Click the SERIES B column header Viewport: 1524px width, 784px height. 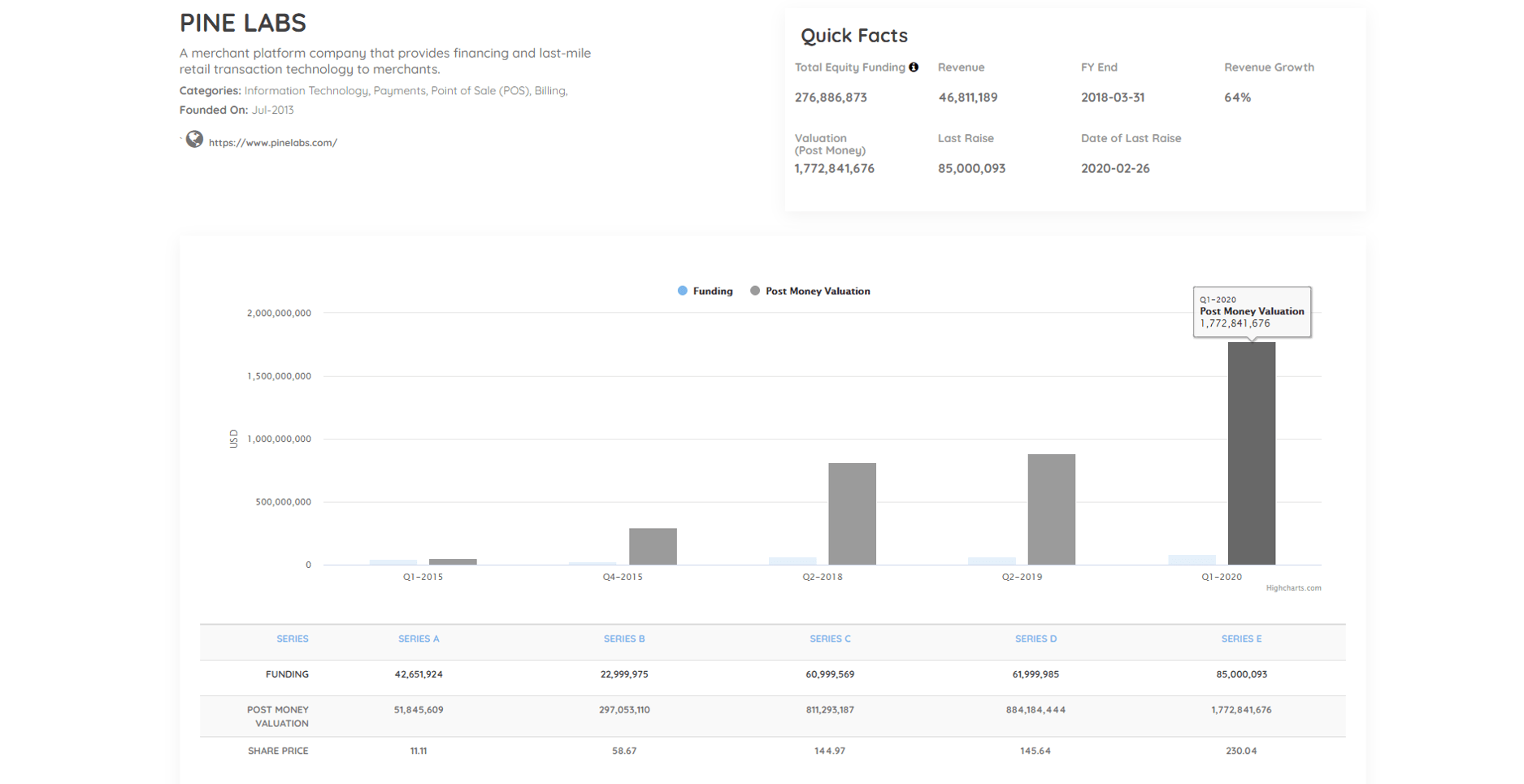tap(624, 639)
